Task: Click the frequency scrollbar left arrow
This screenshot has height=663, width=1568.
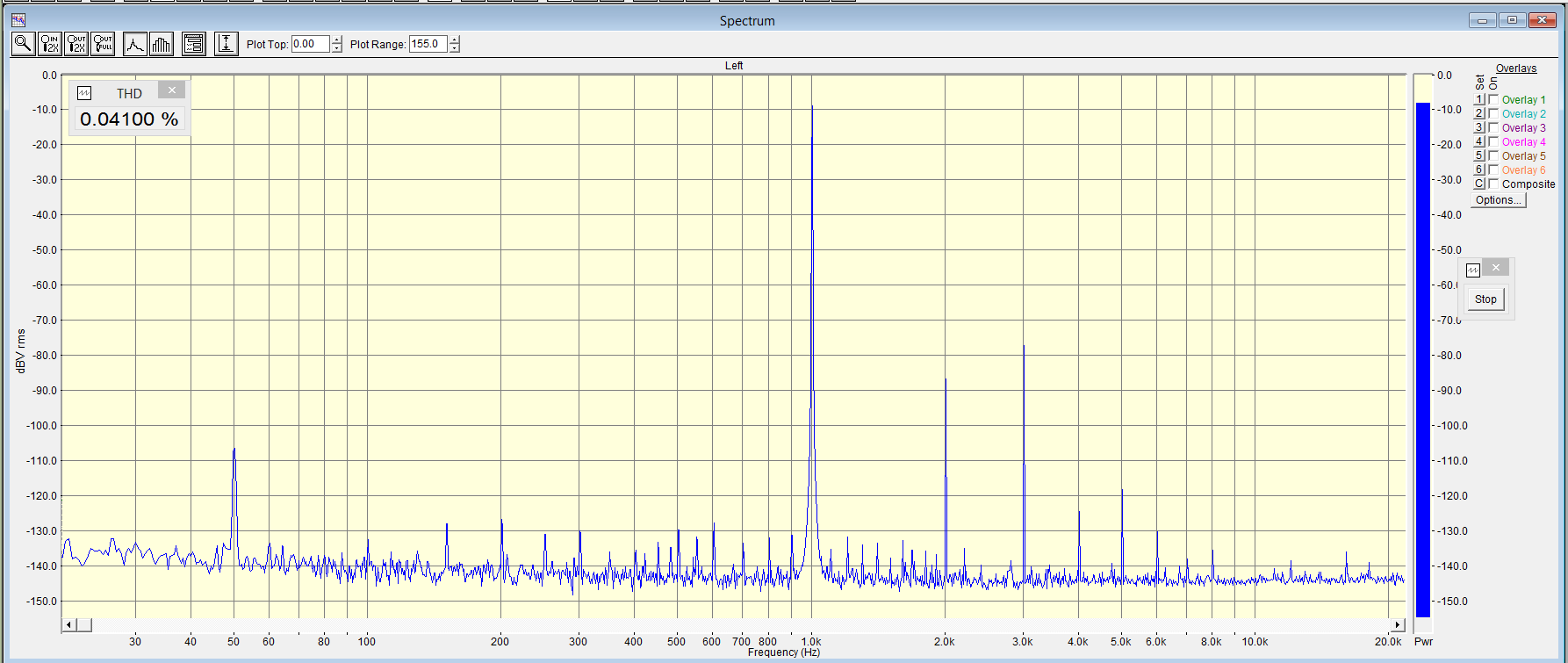Action: (x=68, y=625)
